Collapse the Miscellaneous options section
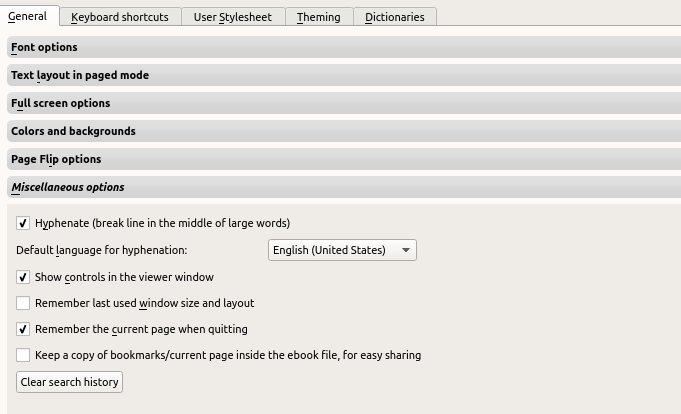The image size is (681, 414). pos(344,187)
